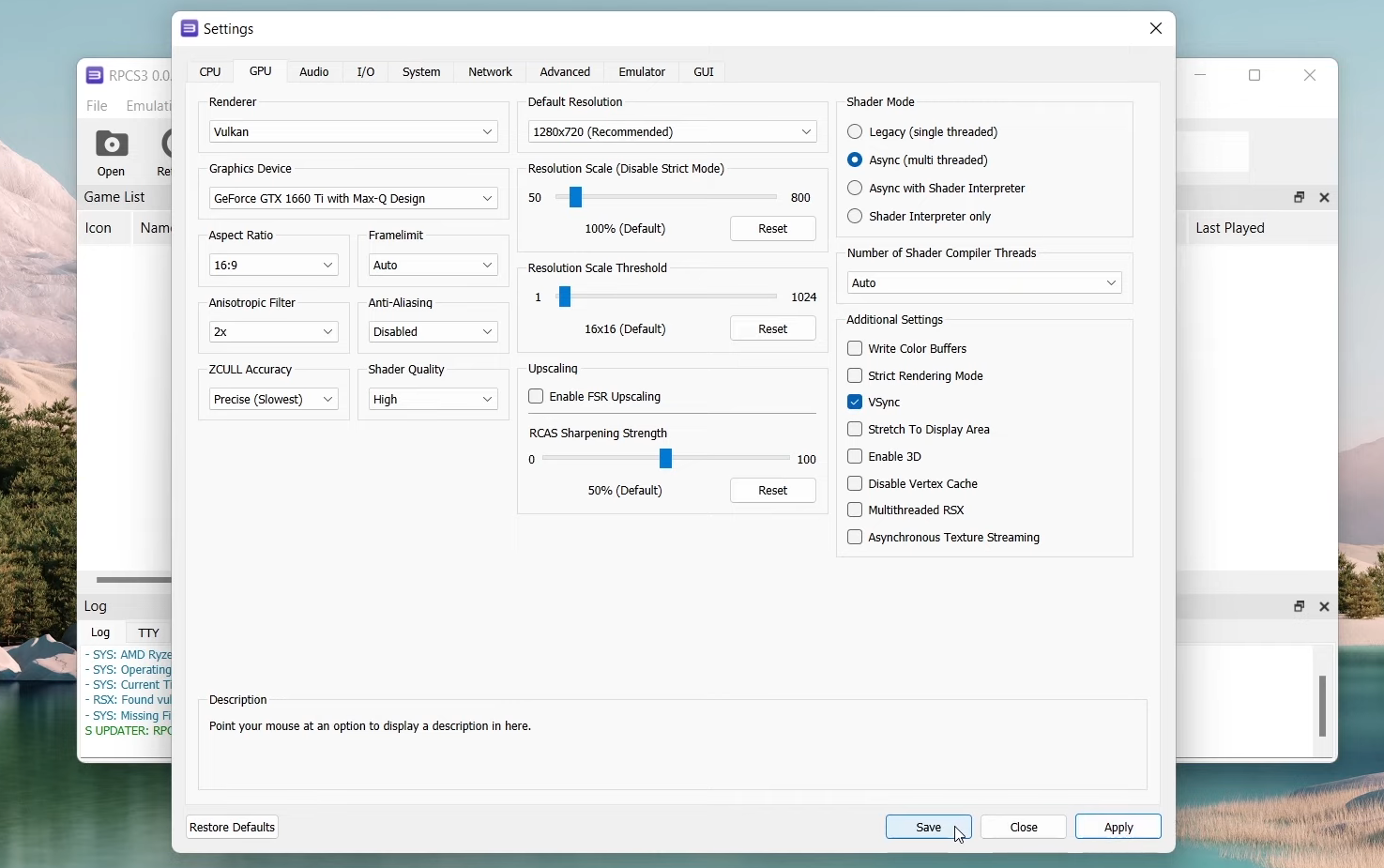Open the Anti-Aliasing dropdown
The image size is (1384, 868).
[x=433, y=332]
